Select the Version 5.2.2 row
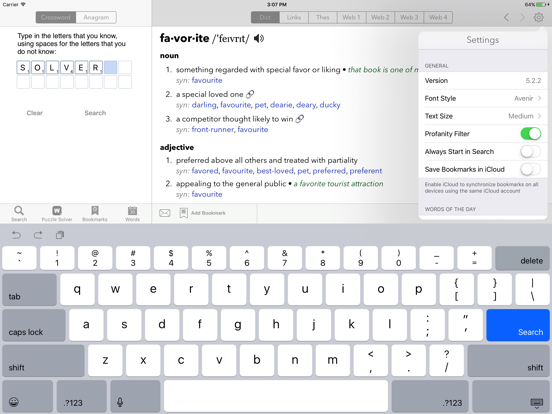The image size is (552, 414). point(483,81)
